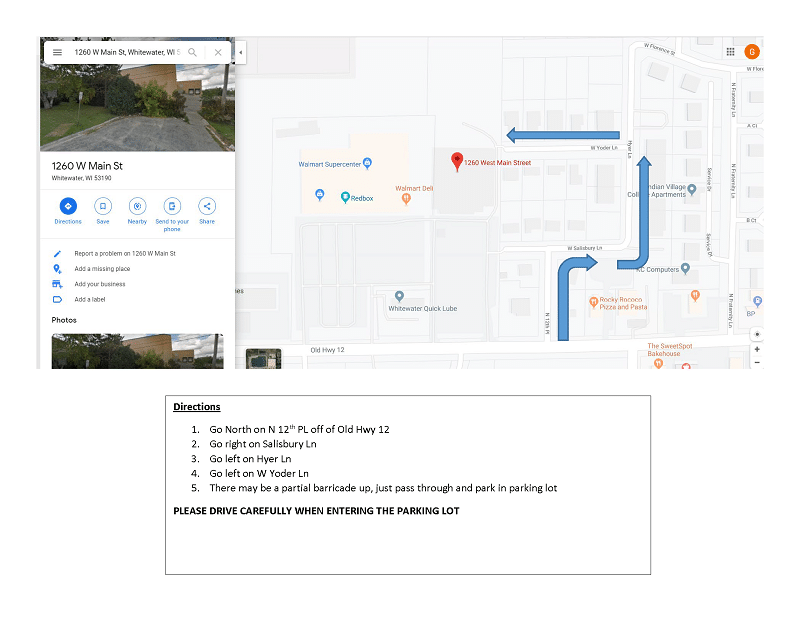This screenshot has width=800, height=618.
Task: Click Report a problem on 1260 W Main St
Action: coord(125,254)
